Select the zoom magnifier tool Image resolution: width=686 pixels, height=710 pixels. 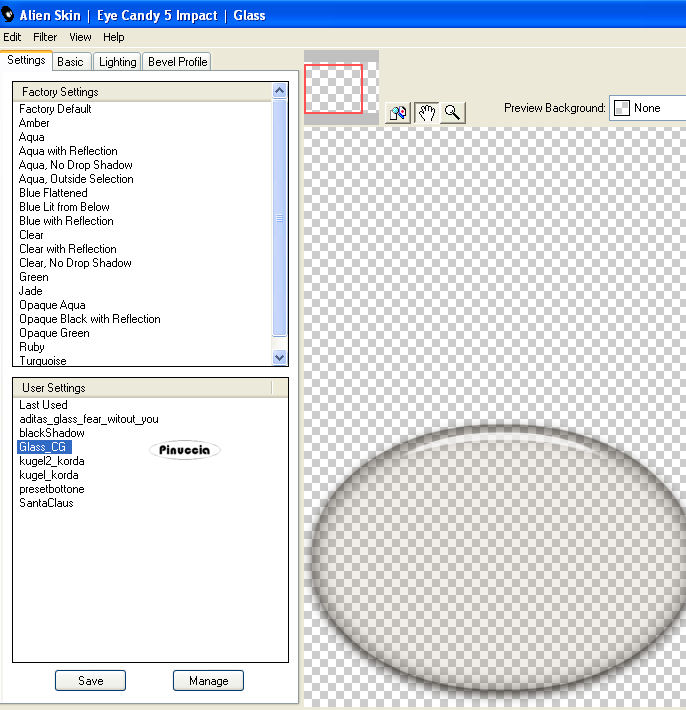point(452,113)
